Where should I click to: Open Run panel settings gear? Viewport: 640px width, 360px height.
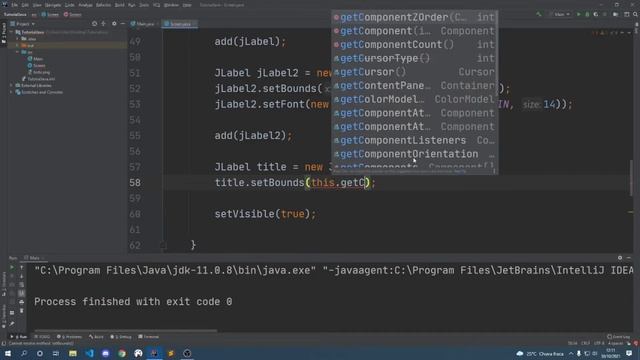[x=620, y=258]
